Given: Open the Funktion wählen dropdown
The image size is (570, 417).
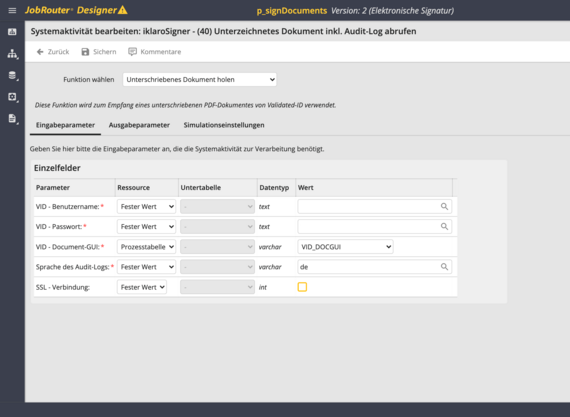Looking at the screenshot, I should coord(199,79).
